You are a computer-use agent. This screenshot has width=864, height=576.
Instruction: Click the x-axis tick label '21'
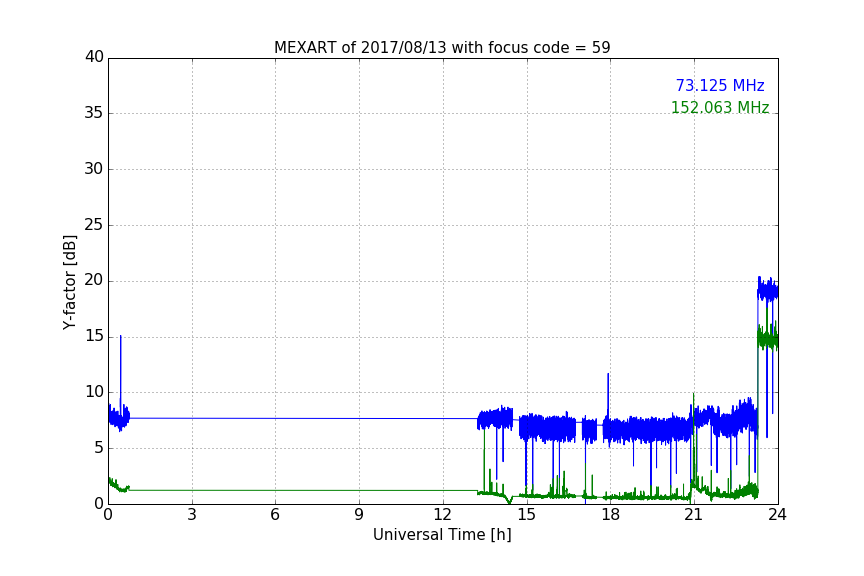pyautogui.click(x=694, y=515)
